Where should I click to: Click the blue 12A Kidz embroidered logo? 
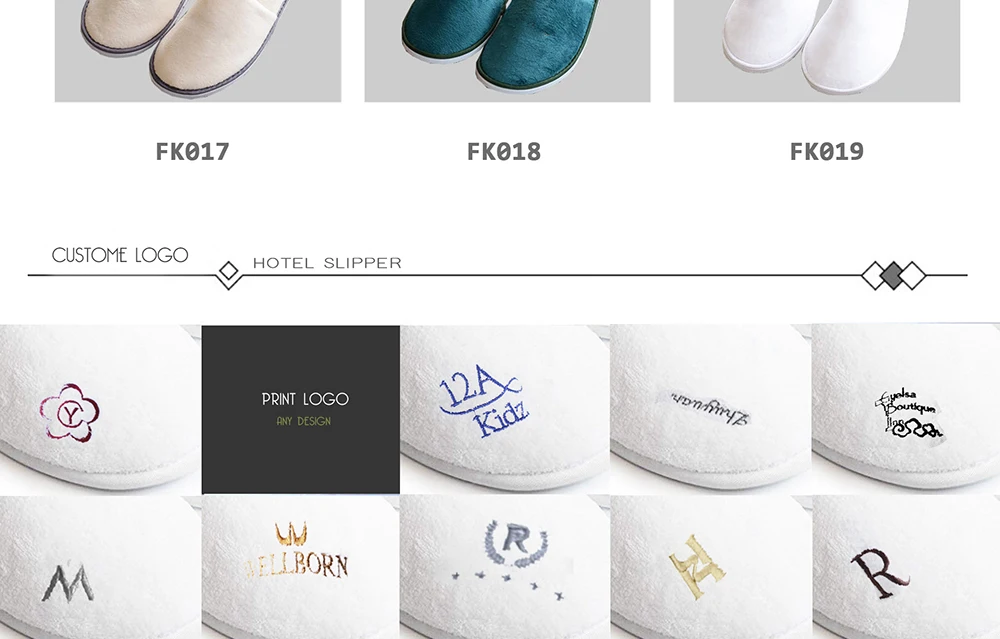click(483, 402)
